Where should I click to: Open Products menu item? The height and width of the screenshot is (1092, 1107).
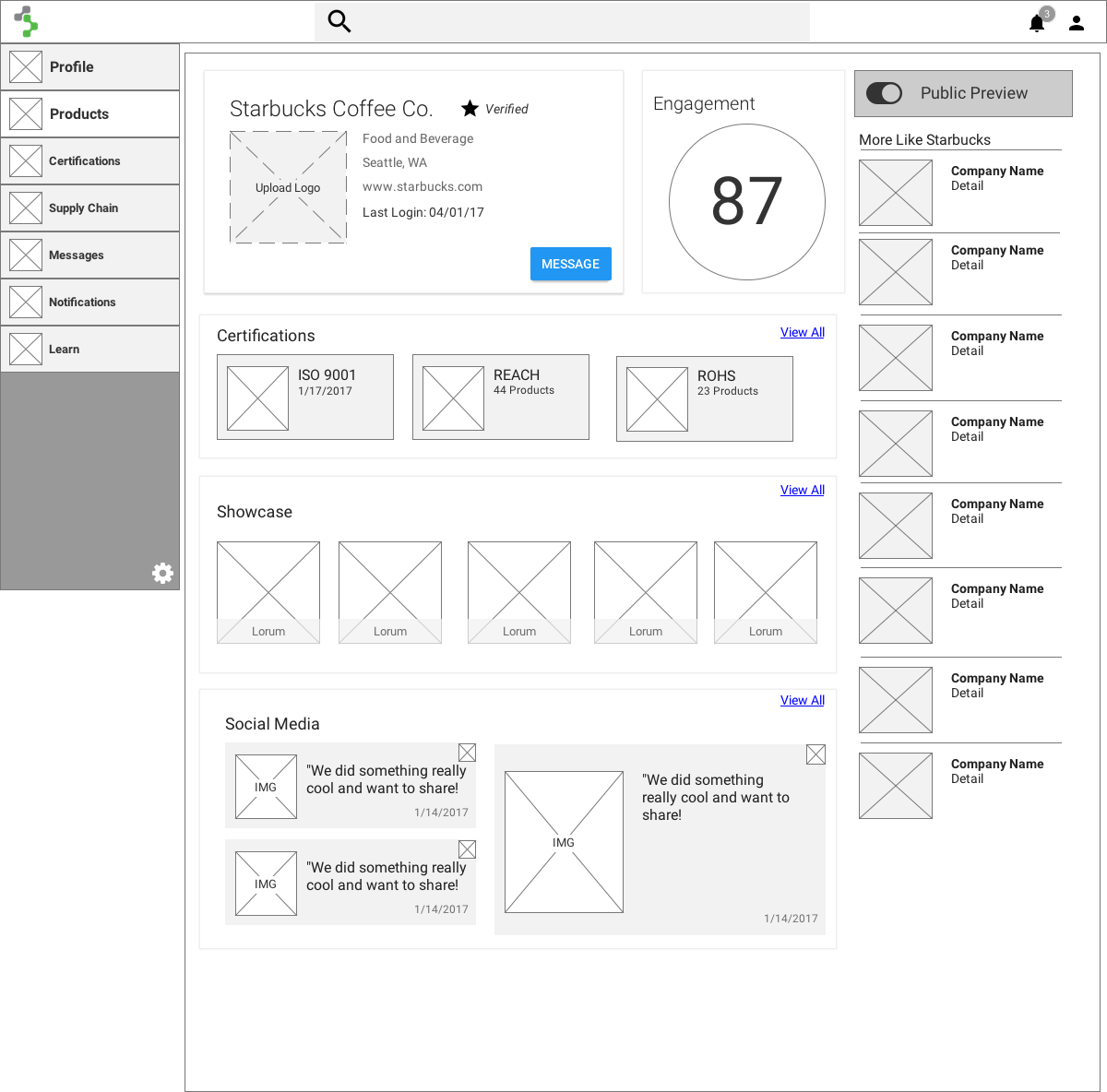click(90, 113)
